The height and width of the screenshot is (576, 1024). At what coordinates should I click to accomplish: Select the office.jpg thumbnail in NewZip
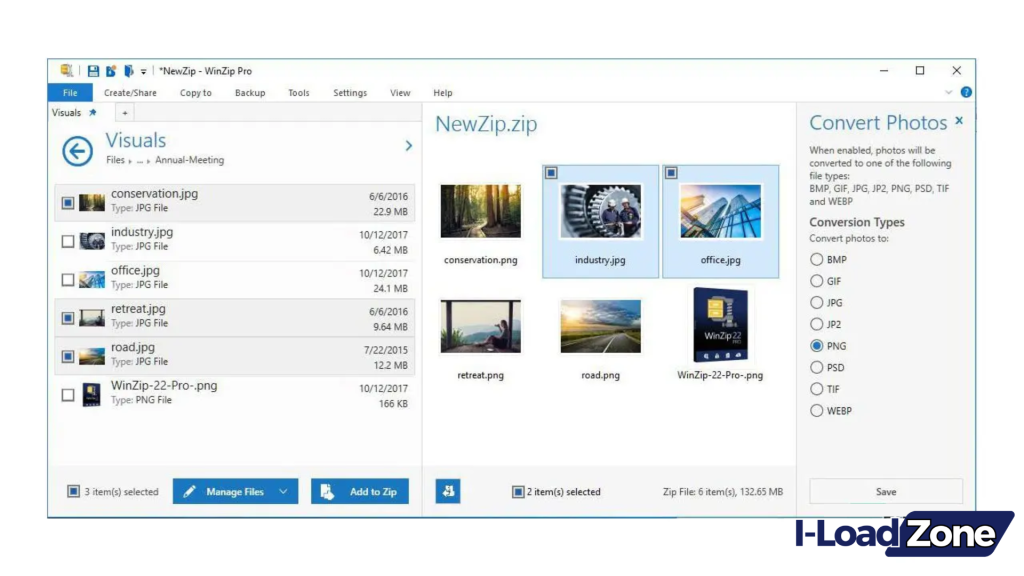(x=720, y=211)
